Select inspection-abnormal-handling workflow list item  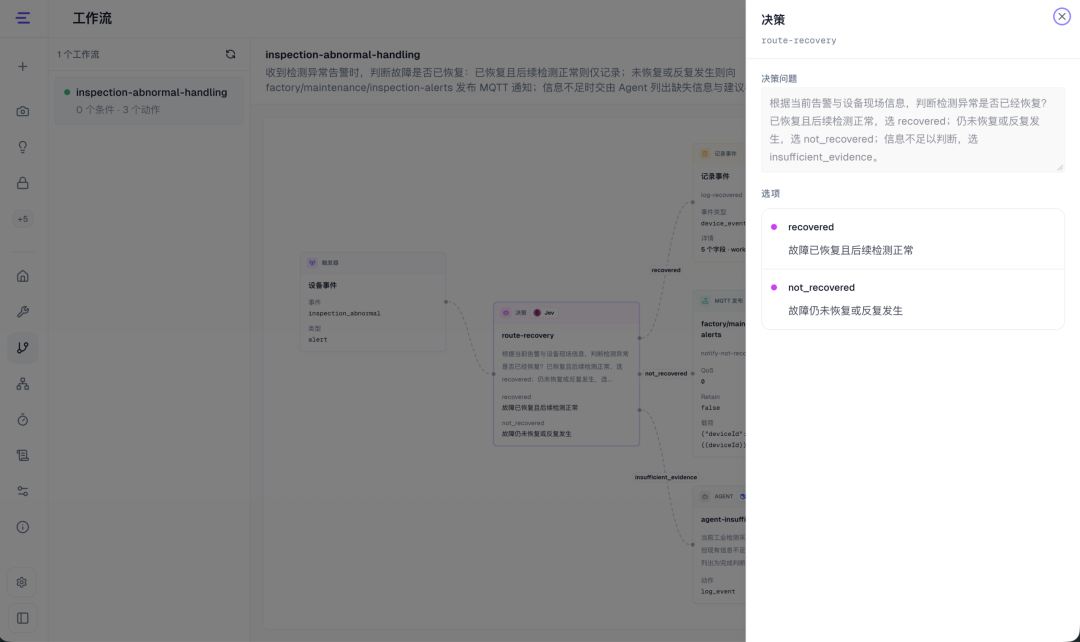(149, 101)
